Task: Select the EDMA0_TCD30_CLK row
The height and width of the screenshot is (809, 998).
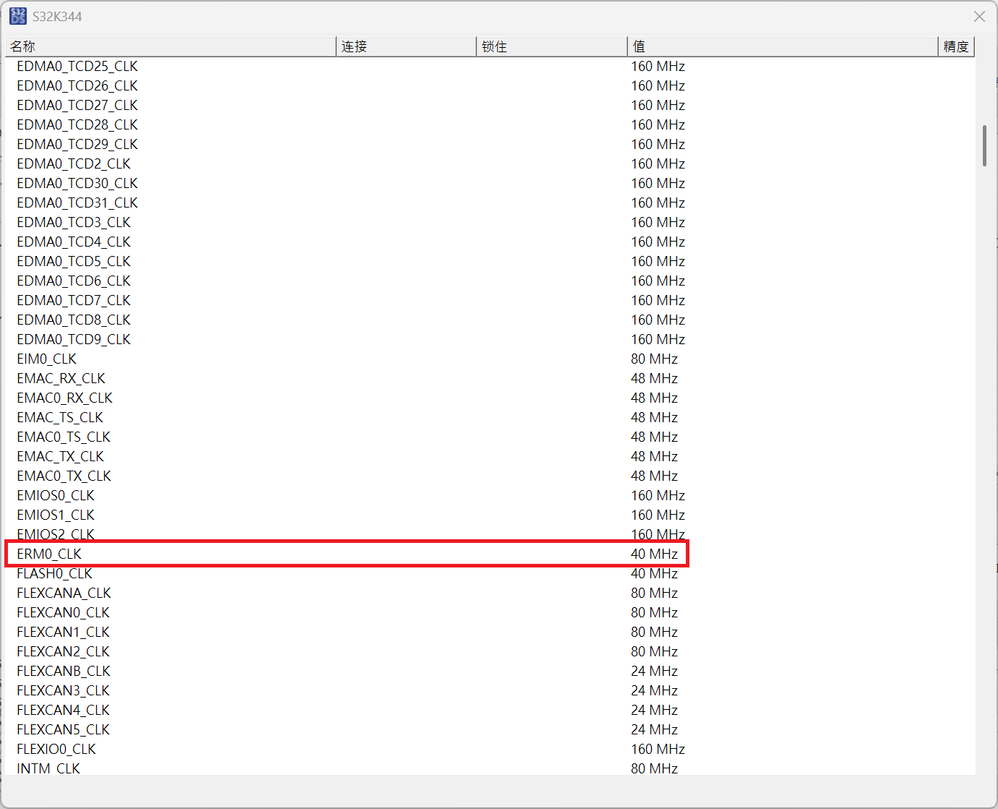Action: point(490,183)
